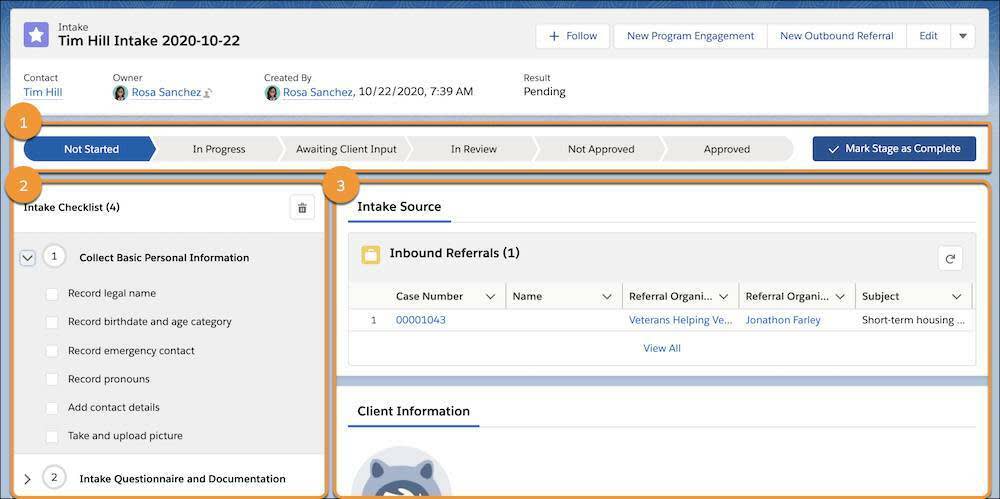The height and width of the screenshot is (499, 1000).
Task: Check Record emergency contact
Action: click(x=52, y=351)
